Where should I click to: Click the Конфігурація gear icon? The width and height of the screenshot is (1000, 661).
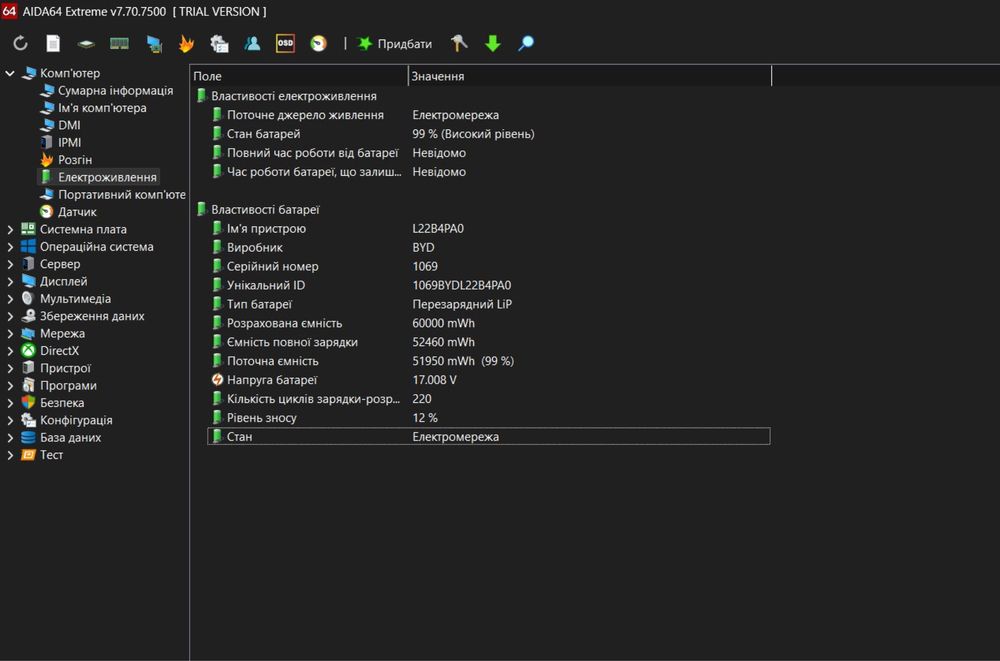tap(28, 420)
